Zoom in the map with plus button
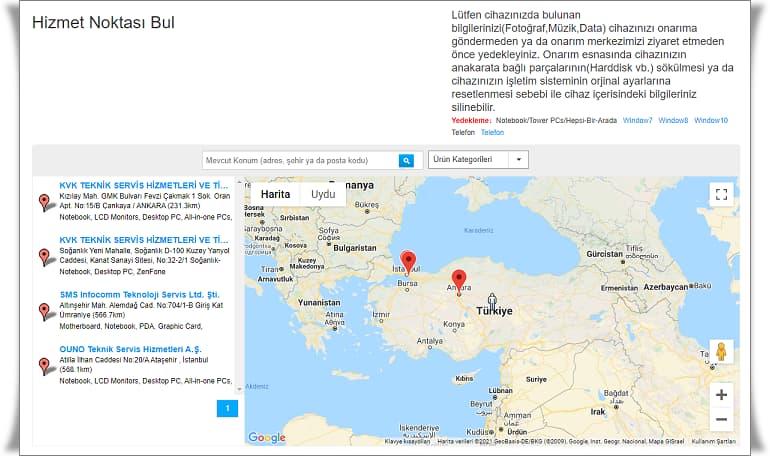This screenshot has height=456, width=770. tap(721, 395)
